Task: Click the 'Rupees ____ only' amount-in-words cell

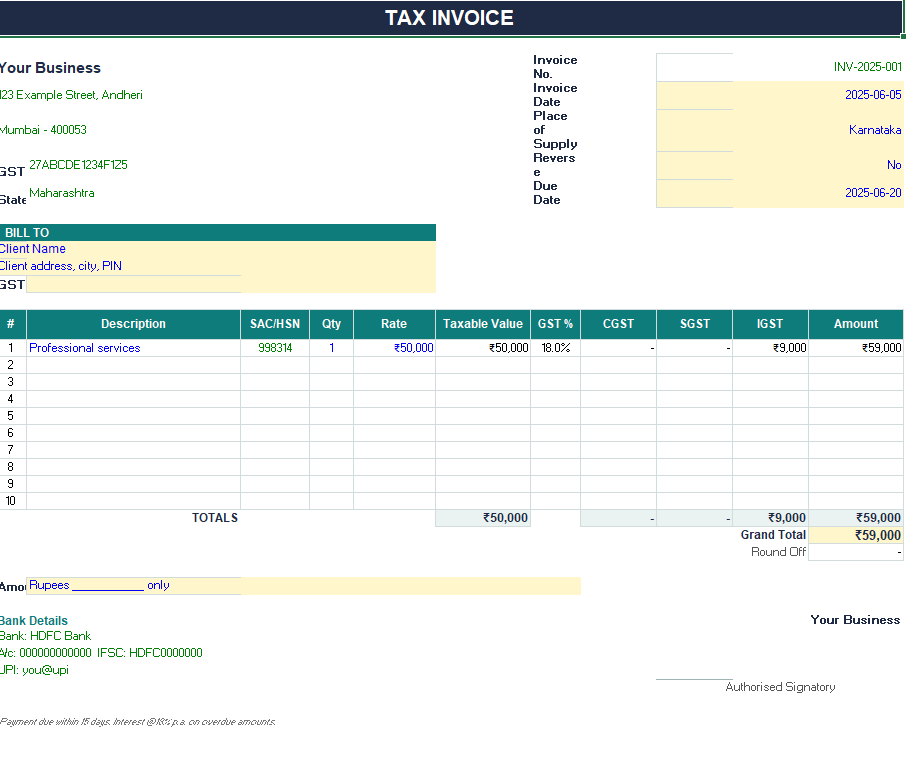Action: point(303,585)
